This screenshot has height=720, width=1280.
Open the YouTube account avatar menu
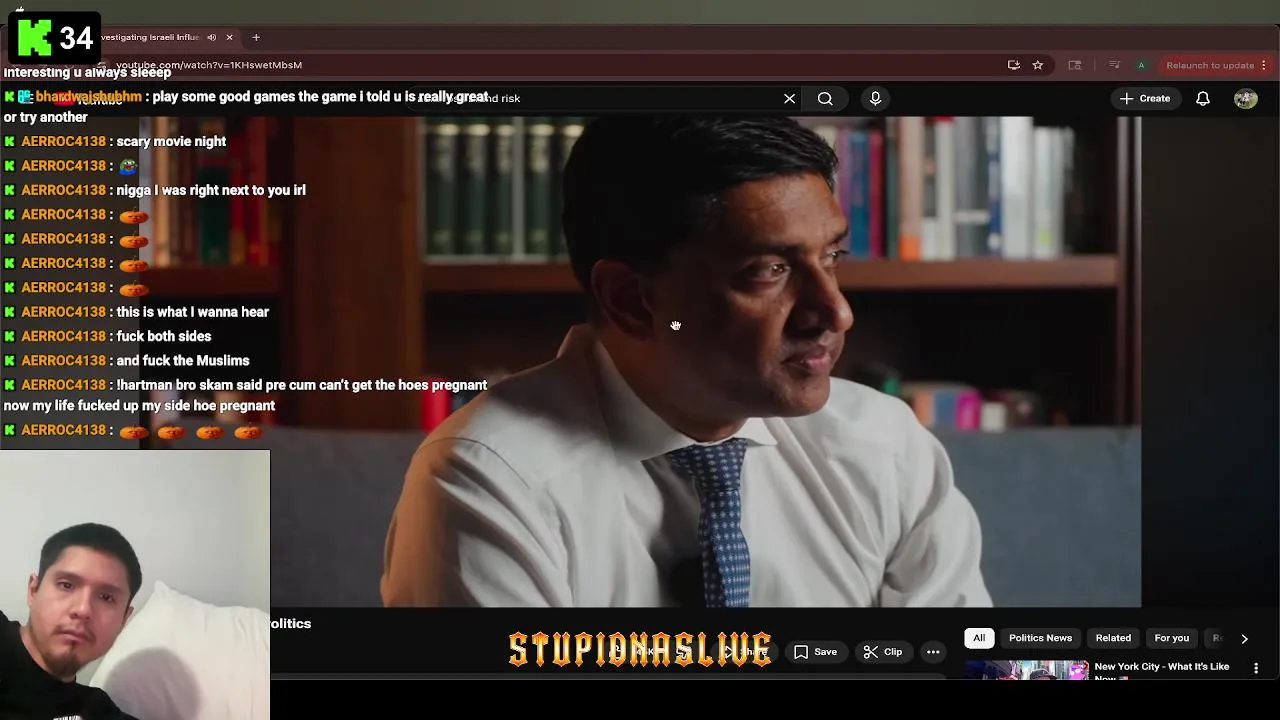click(x=1245, y=98)
